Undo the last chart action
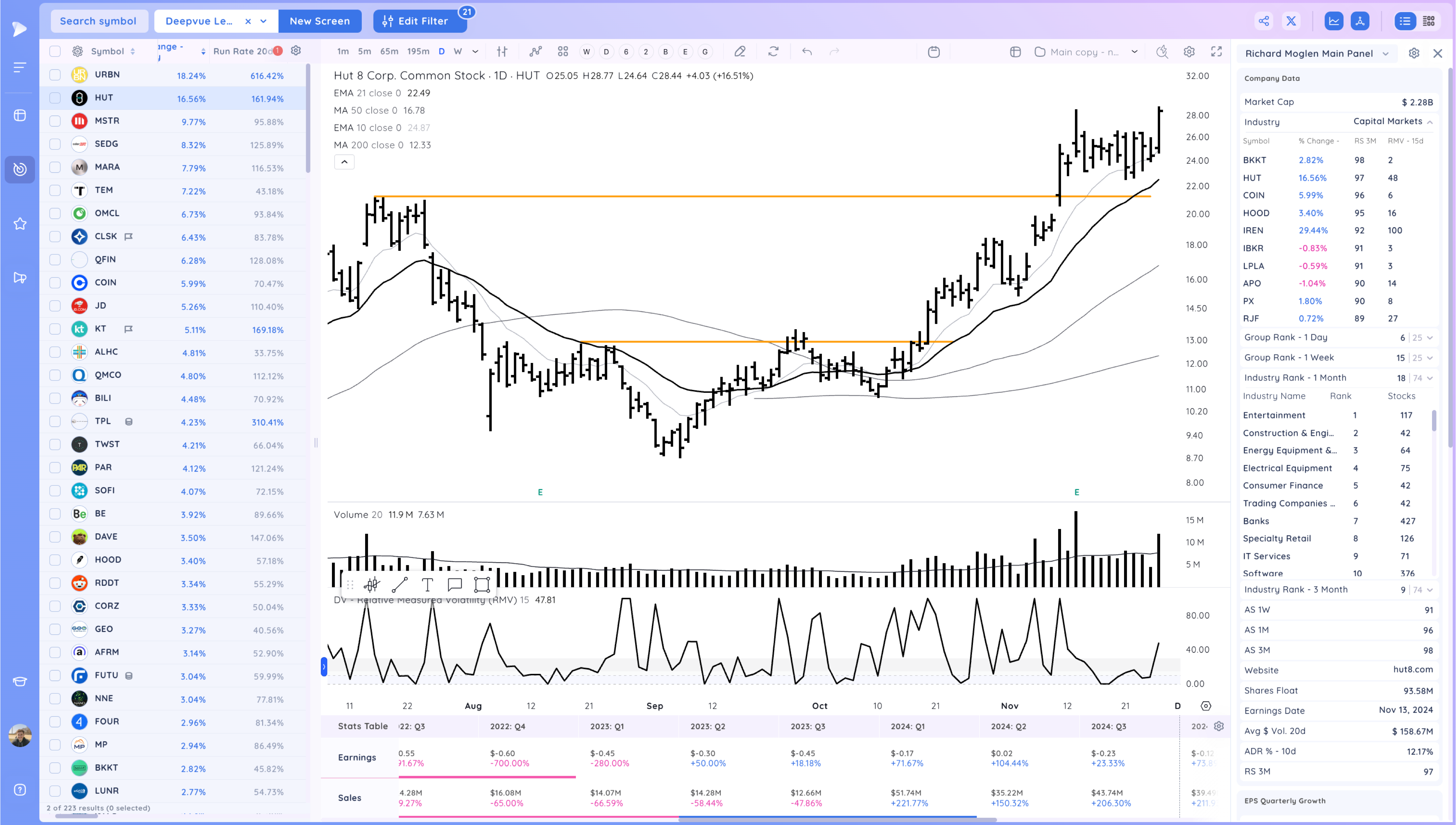Image resolution: width=1456 pixels, height=825 pixels. (x=807, y=52)
